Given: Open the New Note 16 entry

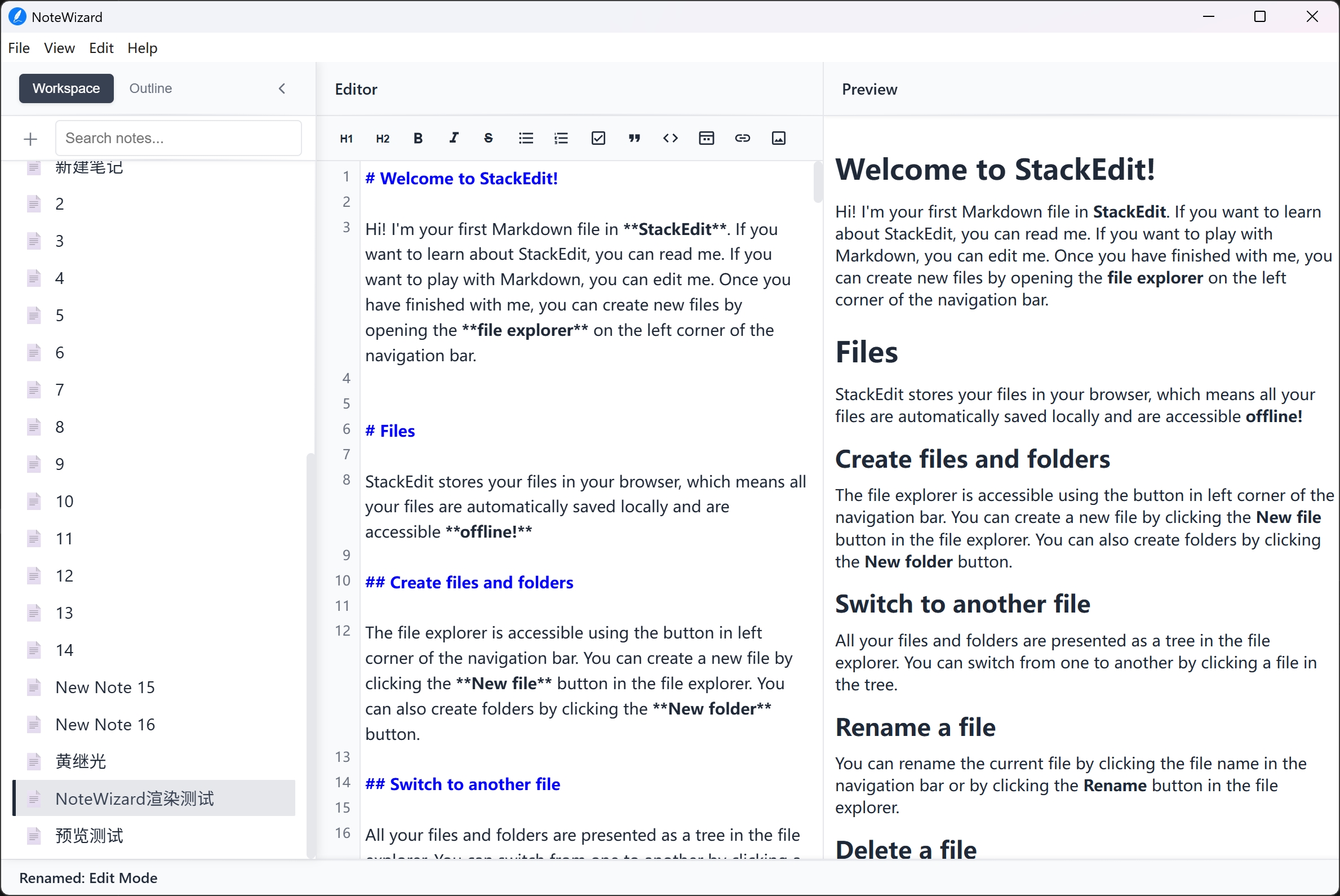Looking at the screenshot, I should (154, 724).
